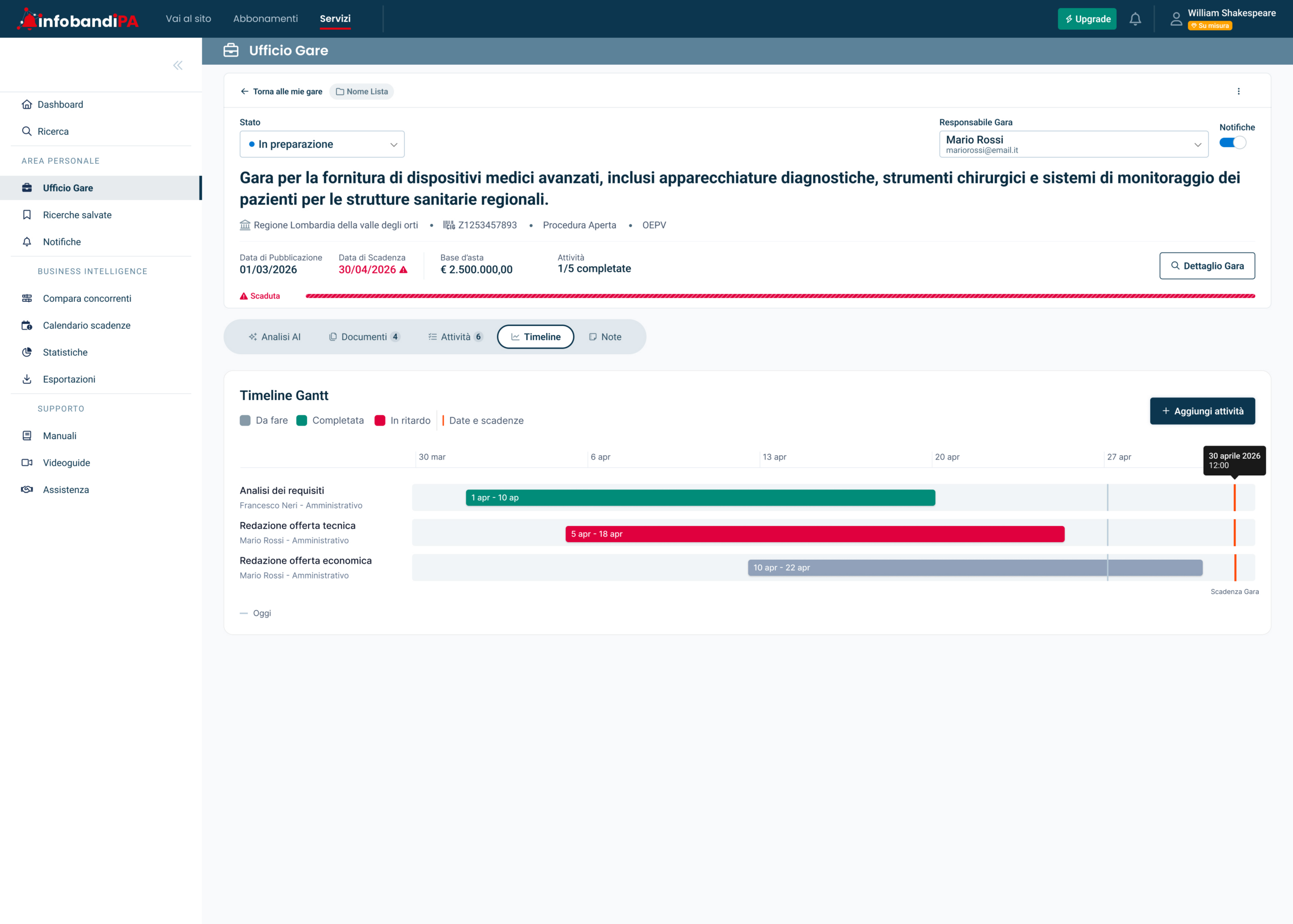Screen dimensions: 1293x924
Task: Click William Shakespeare username
Action: (x=1231, y=13)
